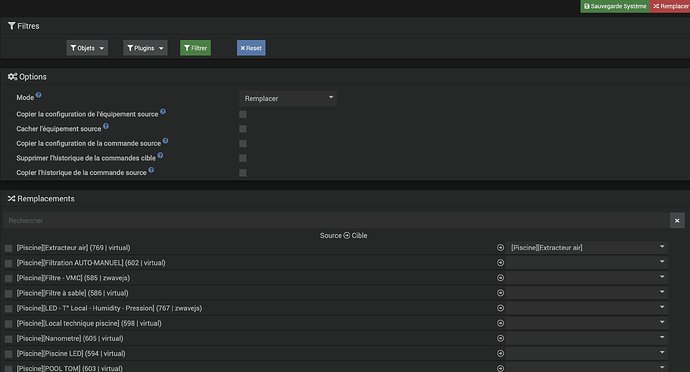Click the green Filtrer button

195,48
